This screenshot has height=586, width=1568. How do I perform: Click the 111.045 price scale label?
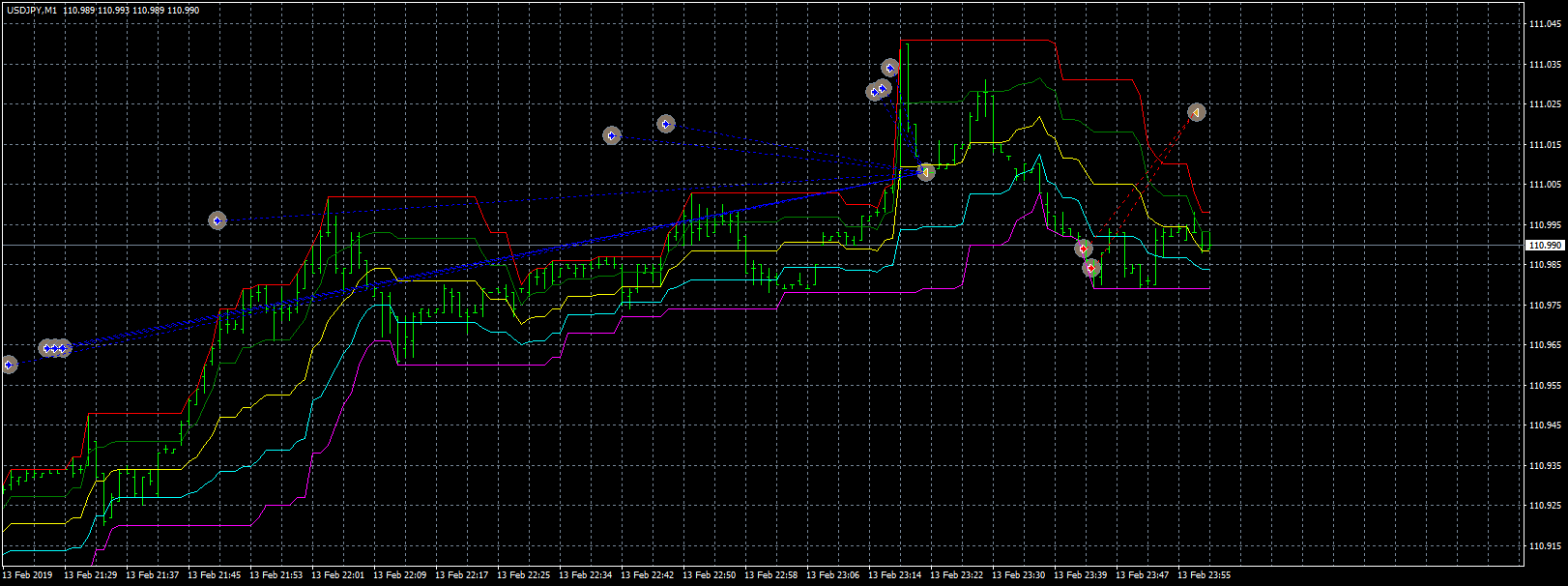1545,25
